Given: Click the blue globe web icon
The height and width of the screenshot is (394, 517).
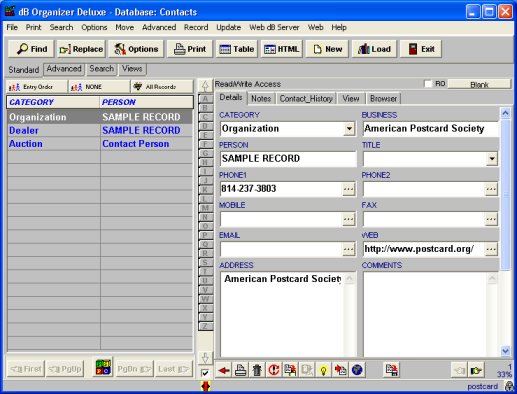Looking at the screenshot, I should (357, 370).
